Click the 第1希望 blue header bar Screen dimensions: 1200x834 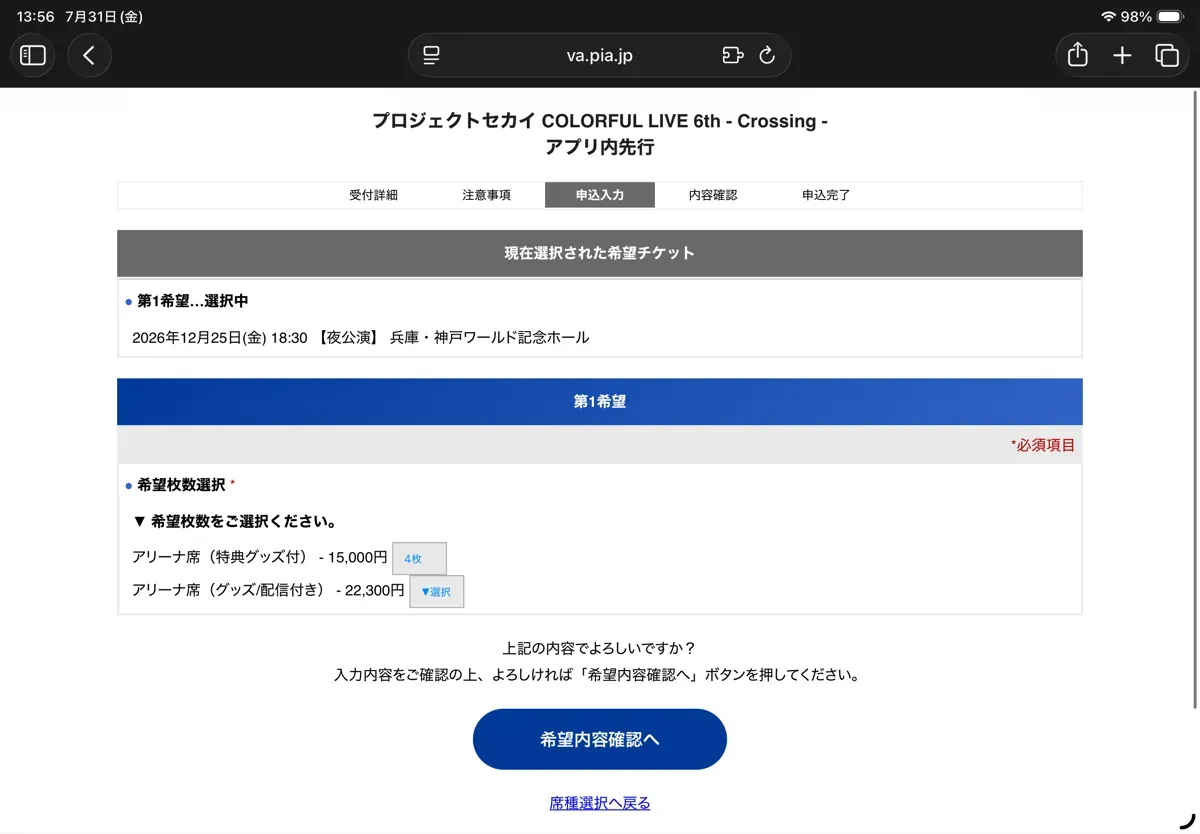click(600, 401)
